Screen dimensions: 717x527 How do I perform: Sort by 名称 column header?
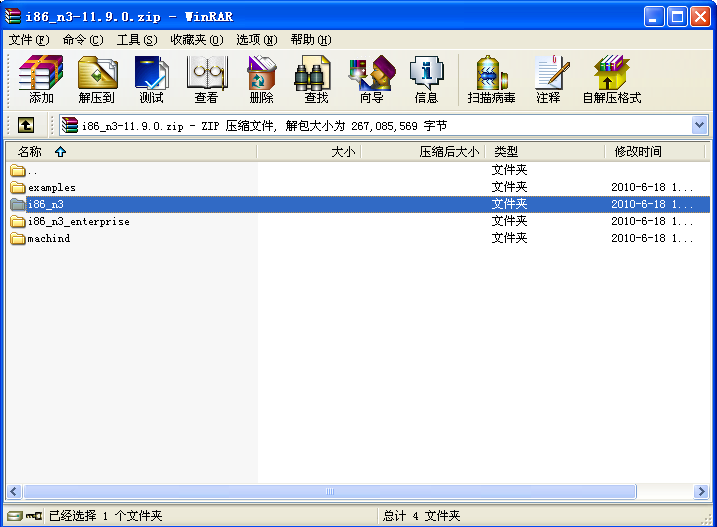pyautogui.click(x=131, y=151)
